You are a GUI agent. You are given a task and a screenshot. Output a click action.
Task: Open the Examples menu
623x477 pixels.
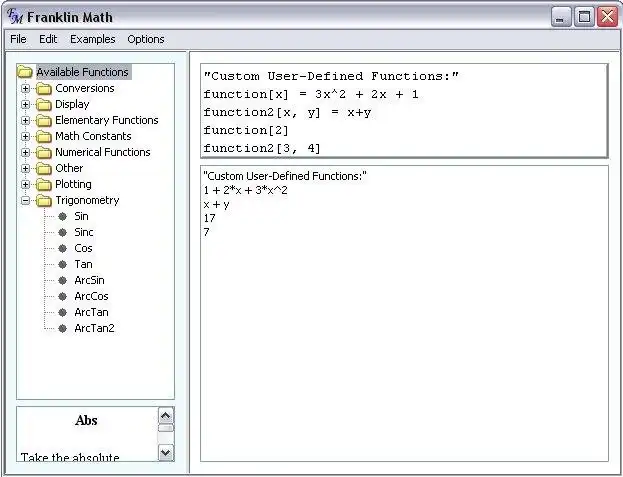point(93,39)
